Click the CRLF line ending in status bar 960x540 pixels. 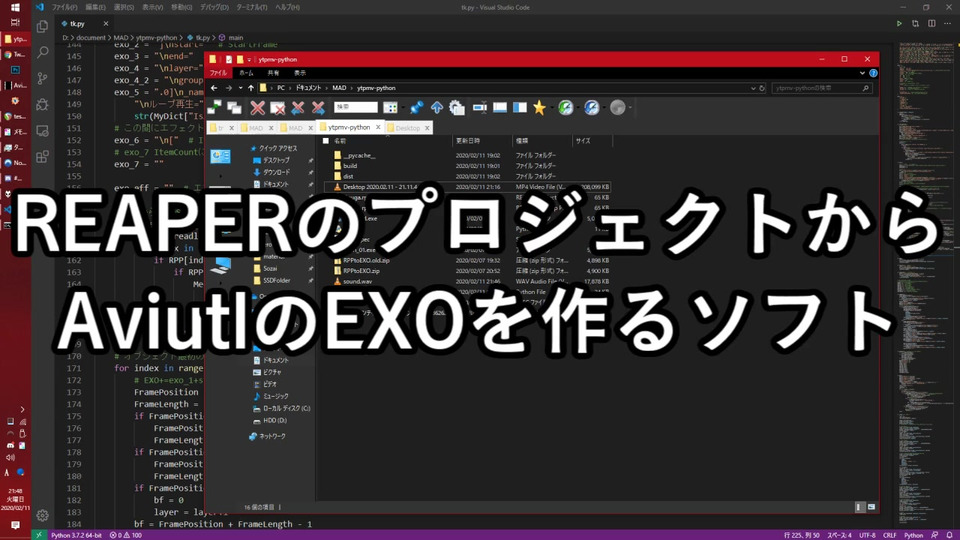coord(889,535)
